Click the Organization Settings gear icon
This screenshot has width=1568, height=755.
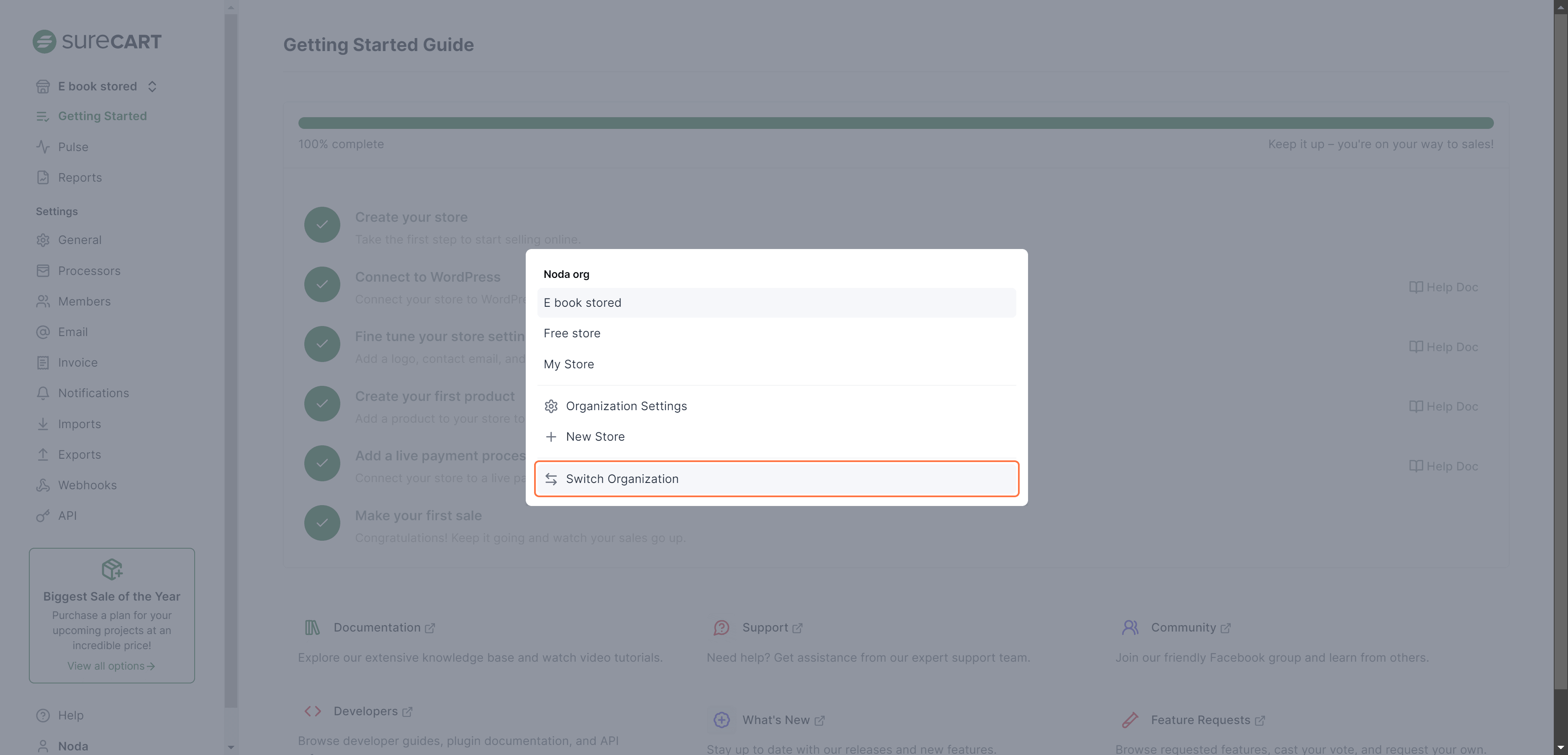click(x=551, y=406)
